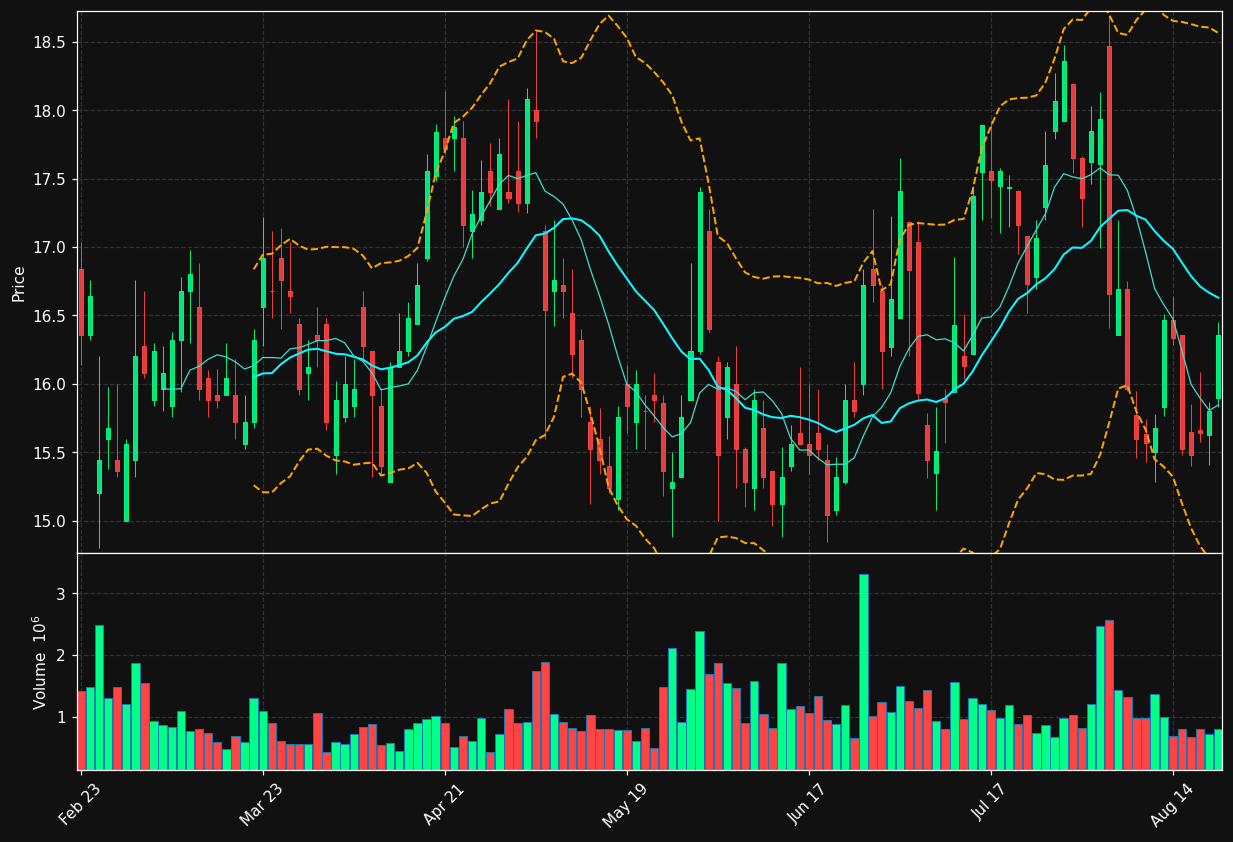The width and height of the screenshot is (1233, 842).
Task: Click the Mar 23 date label
Action: pos(262,804)
